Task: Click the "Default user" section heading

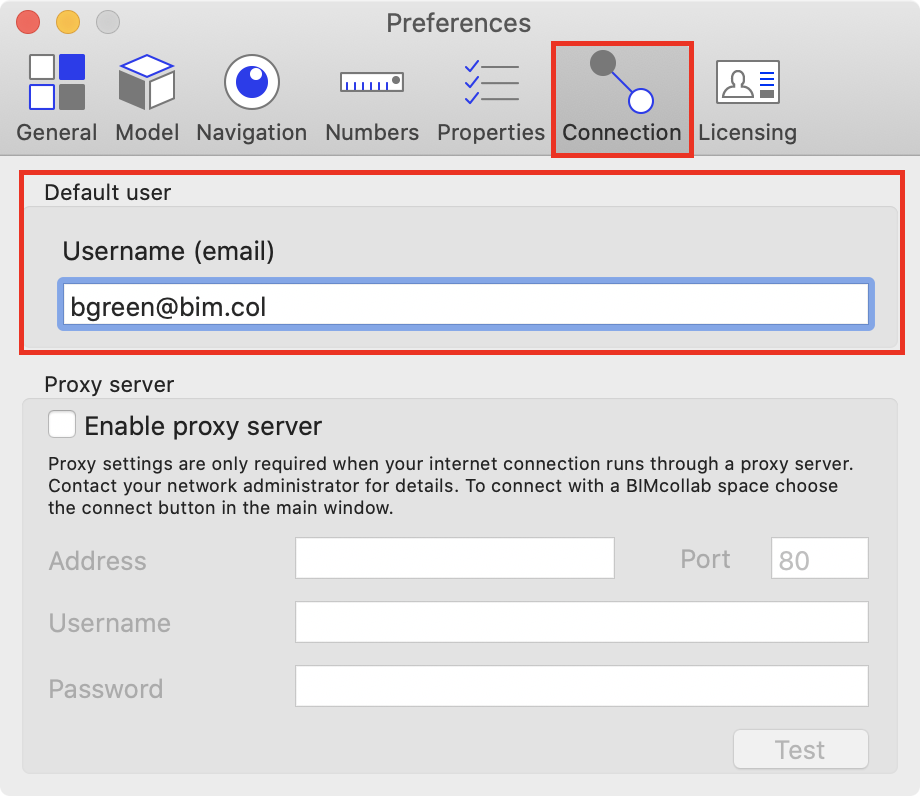Action: pos(107,192)
